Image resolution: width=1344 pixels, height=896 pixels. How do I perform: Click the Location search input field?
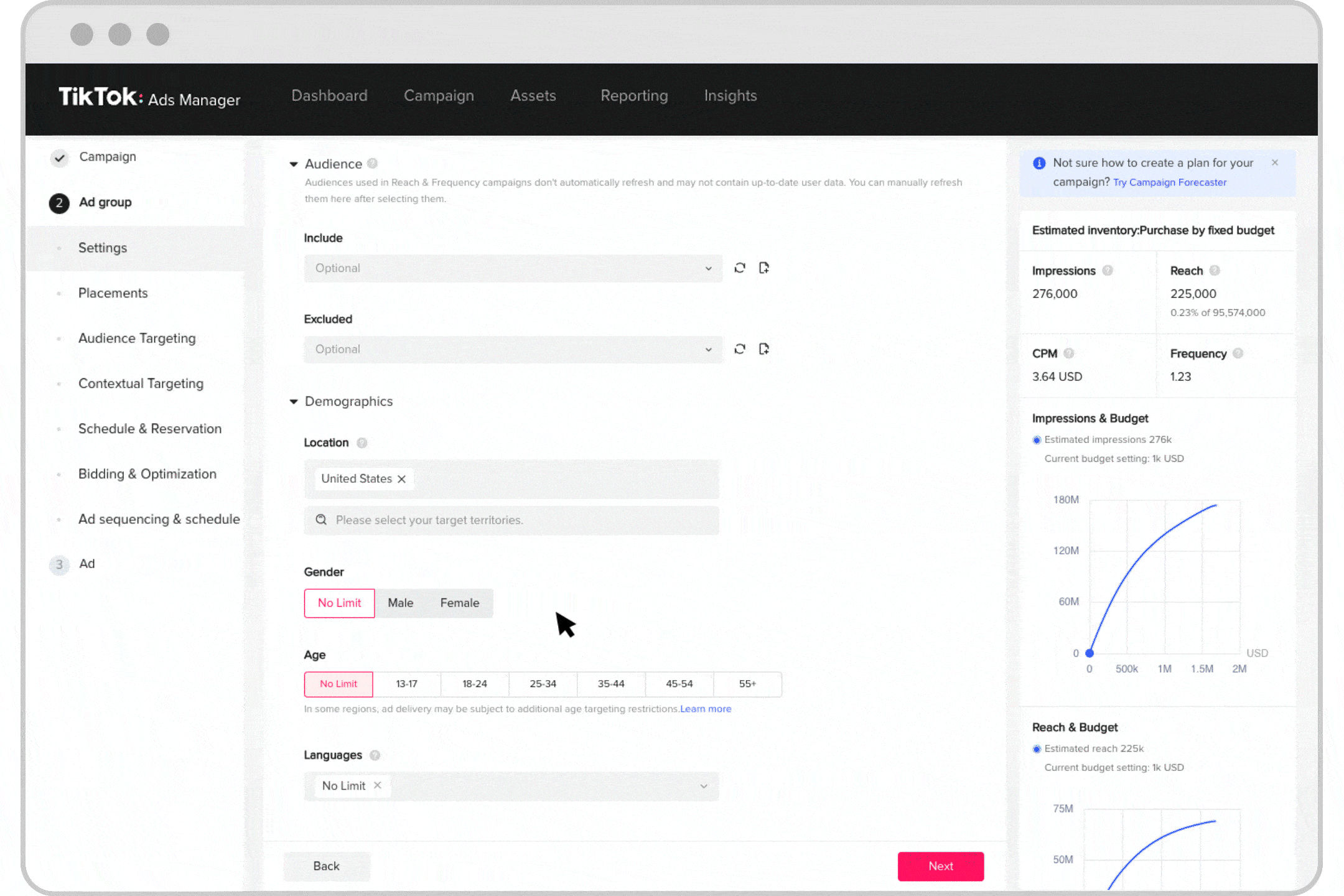511,519
